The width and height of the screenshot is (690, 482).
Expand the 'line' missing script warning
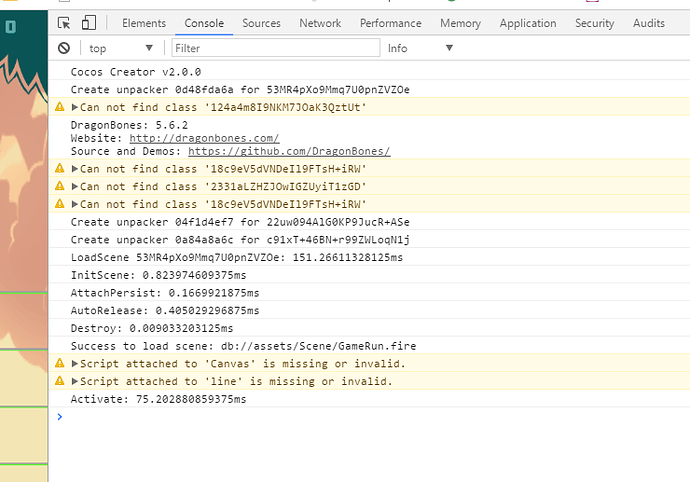point(75,381)
